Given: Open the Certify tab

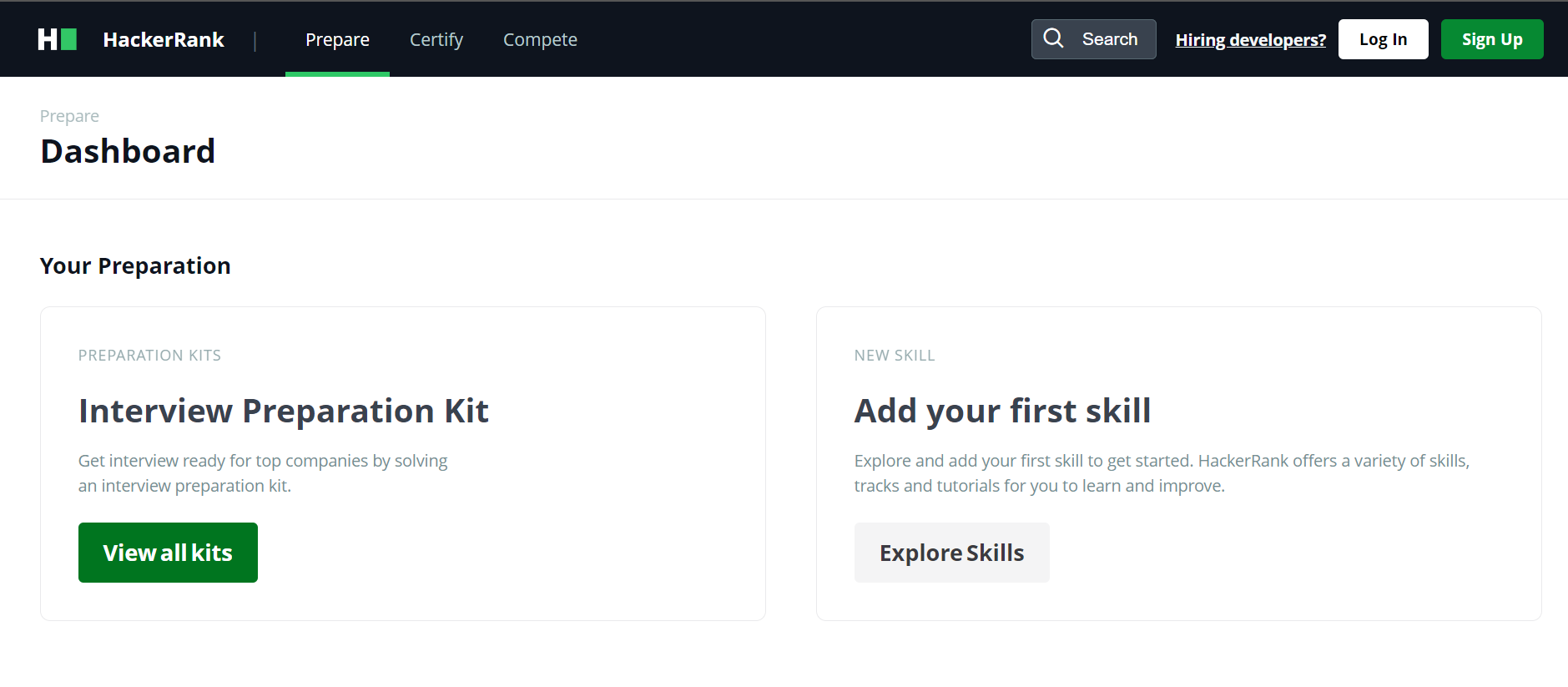Looking at the screenshot, I should point(436,39).
